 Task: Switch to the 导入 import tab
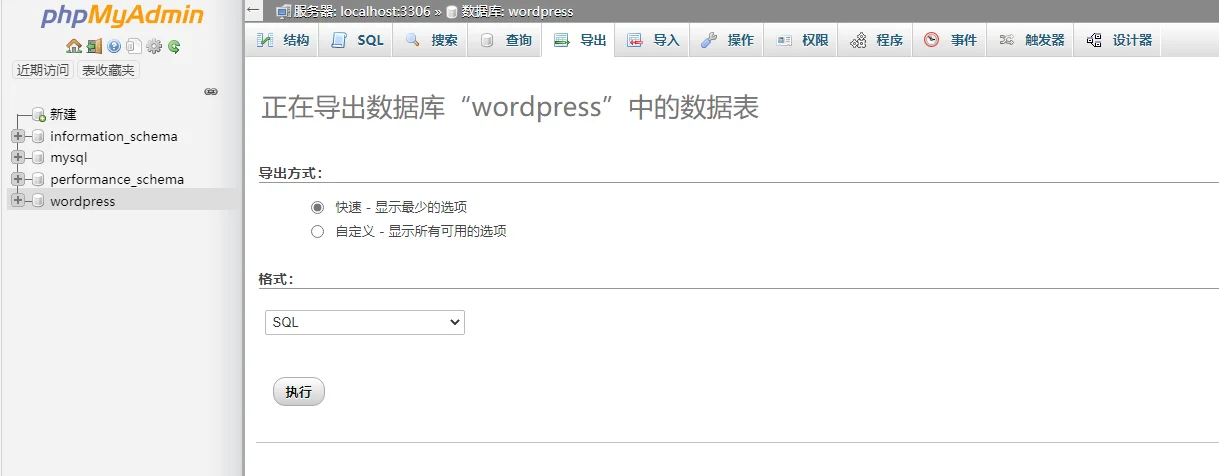654,41
